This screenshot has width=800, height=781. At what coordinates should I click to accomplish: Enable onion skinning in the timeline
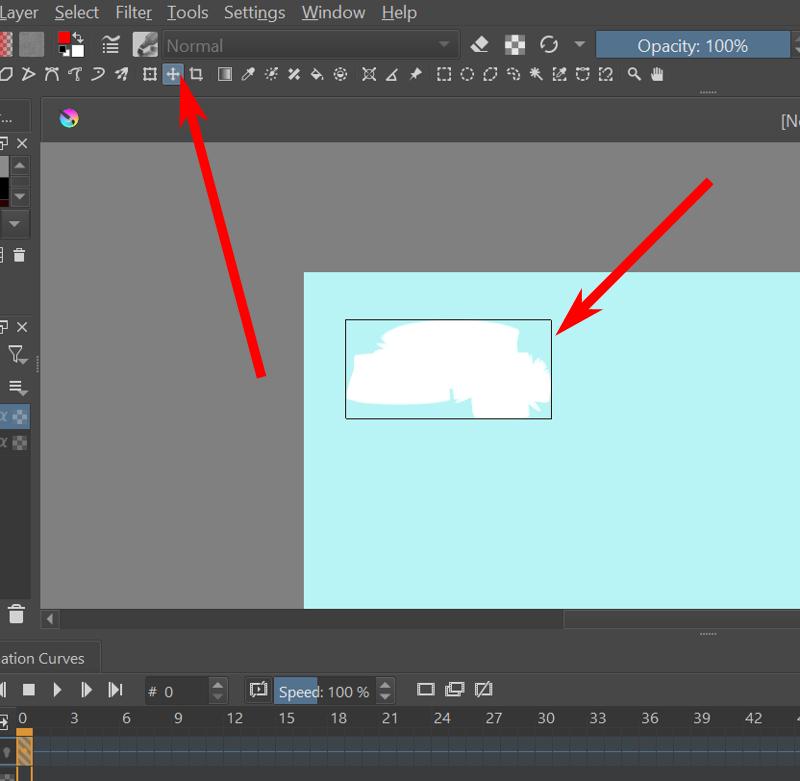point(456,690)
